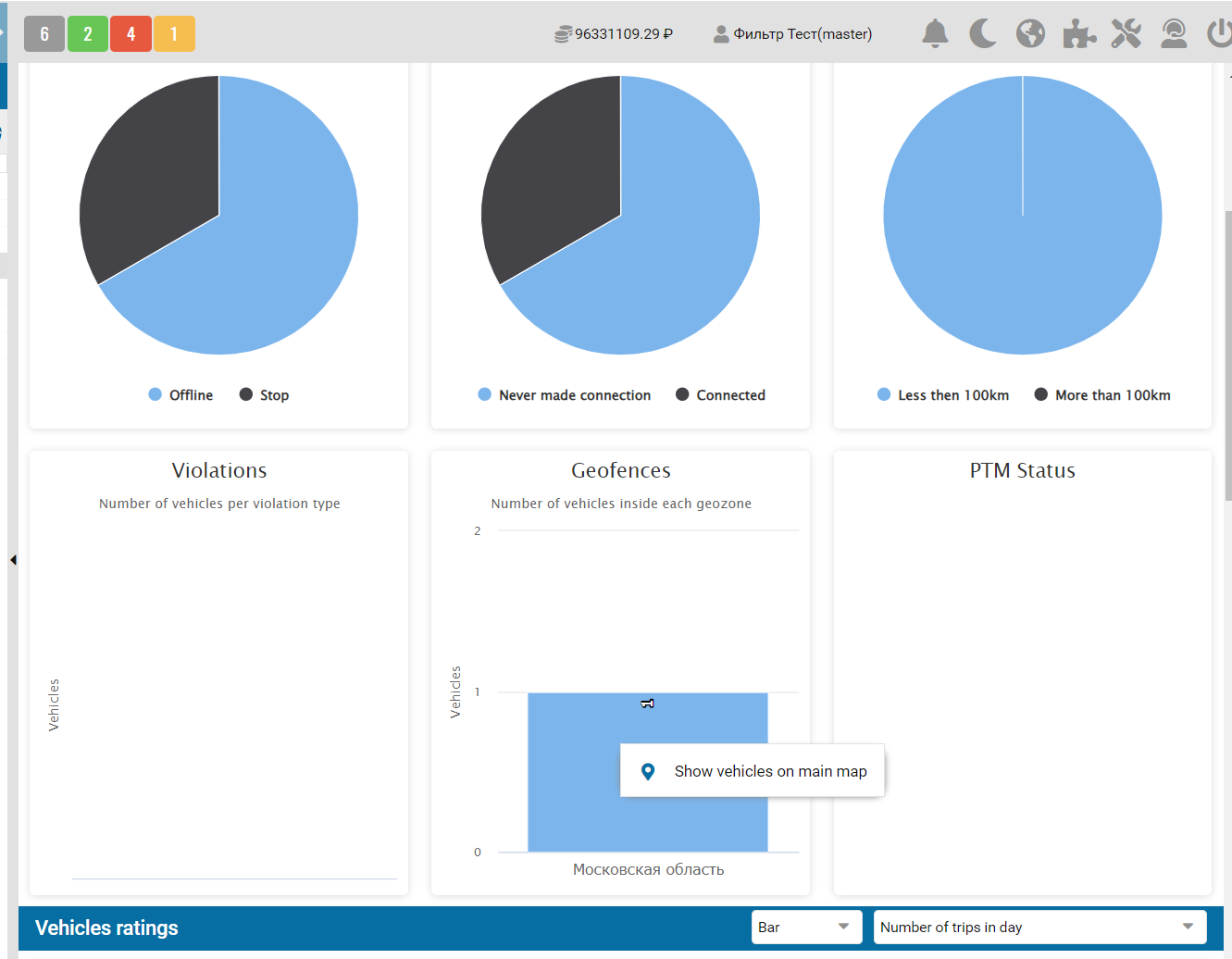Click the red counter button showing 4
The width and height of the screenshot is (1232, 959).
pos(131,34)
